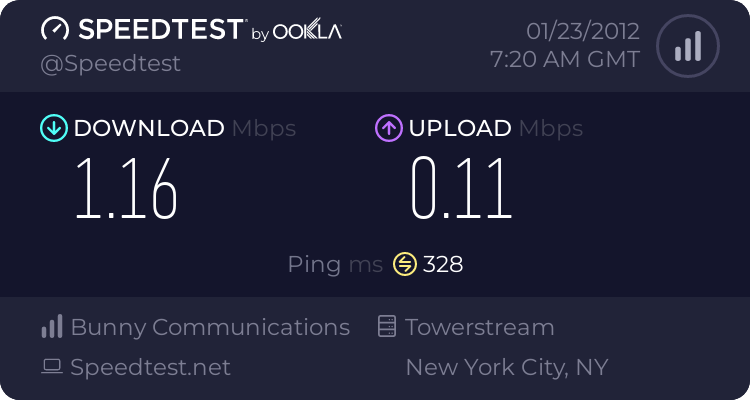
Task: Click the server rack icon
Action: [x=387, y=327]
